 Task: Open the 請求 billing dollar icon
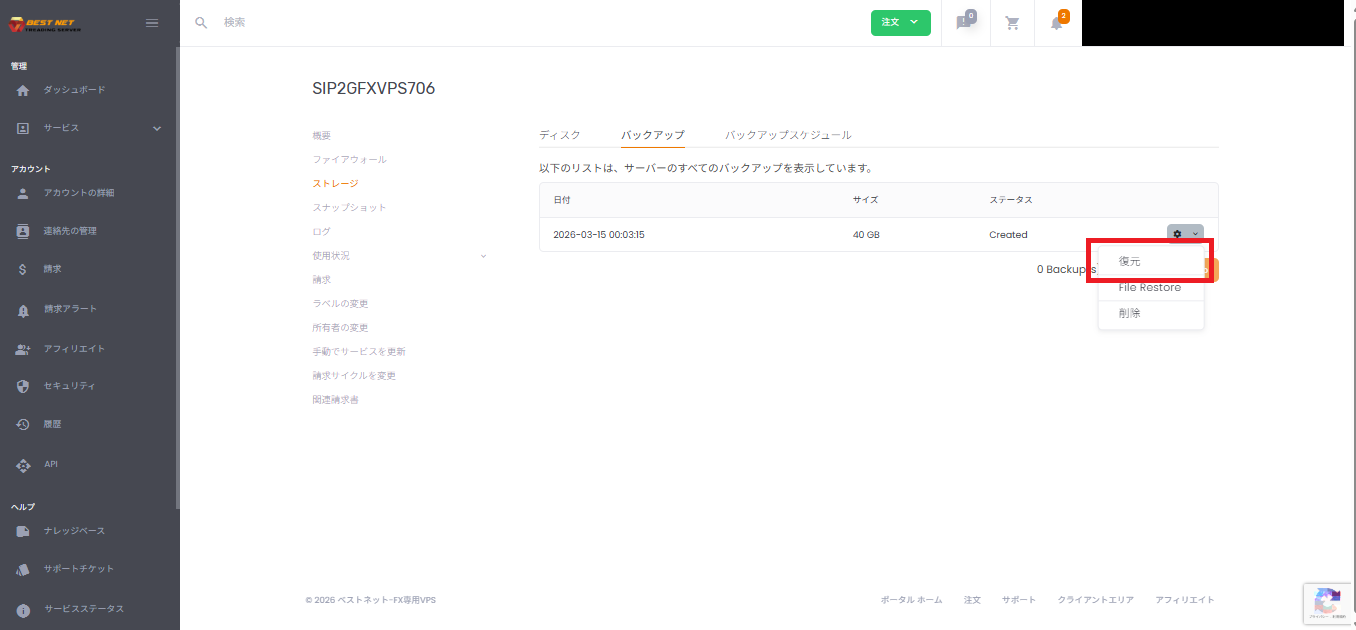tap(22, 269)
